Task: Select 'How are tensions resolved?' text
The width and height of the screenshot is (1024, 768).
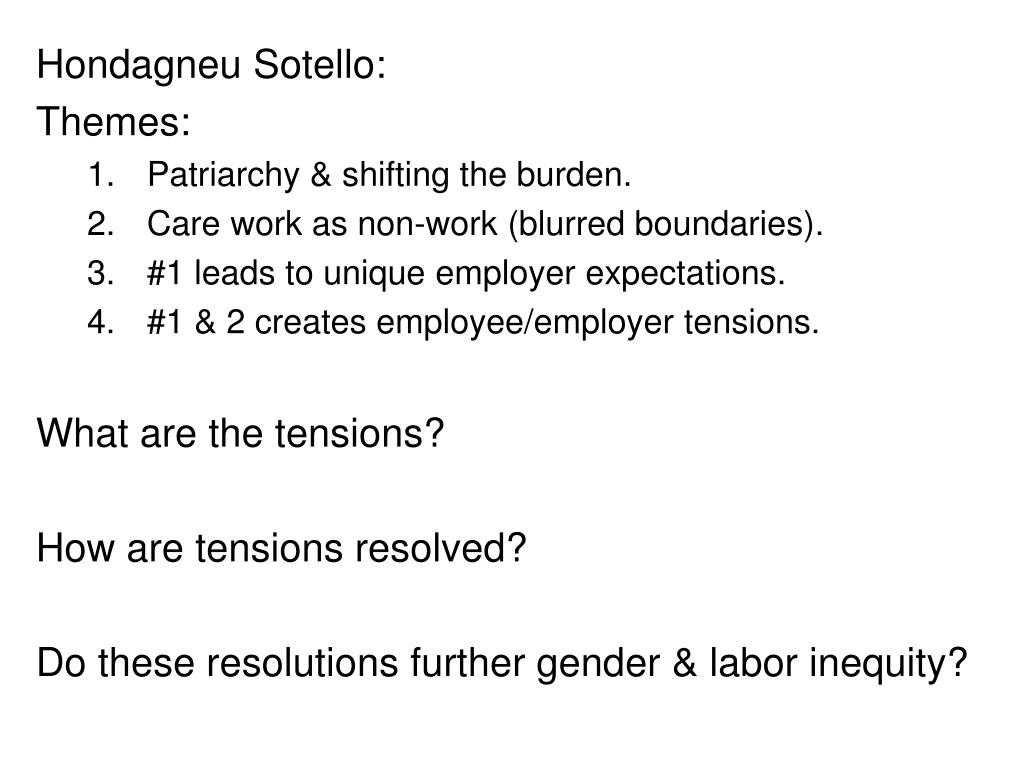Action: (281, 548)
